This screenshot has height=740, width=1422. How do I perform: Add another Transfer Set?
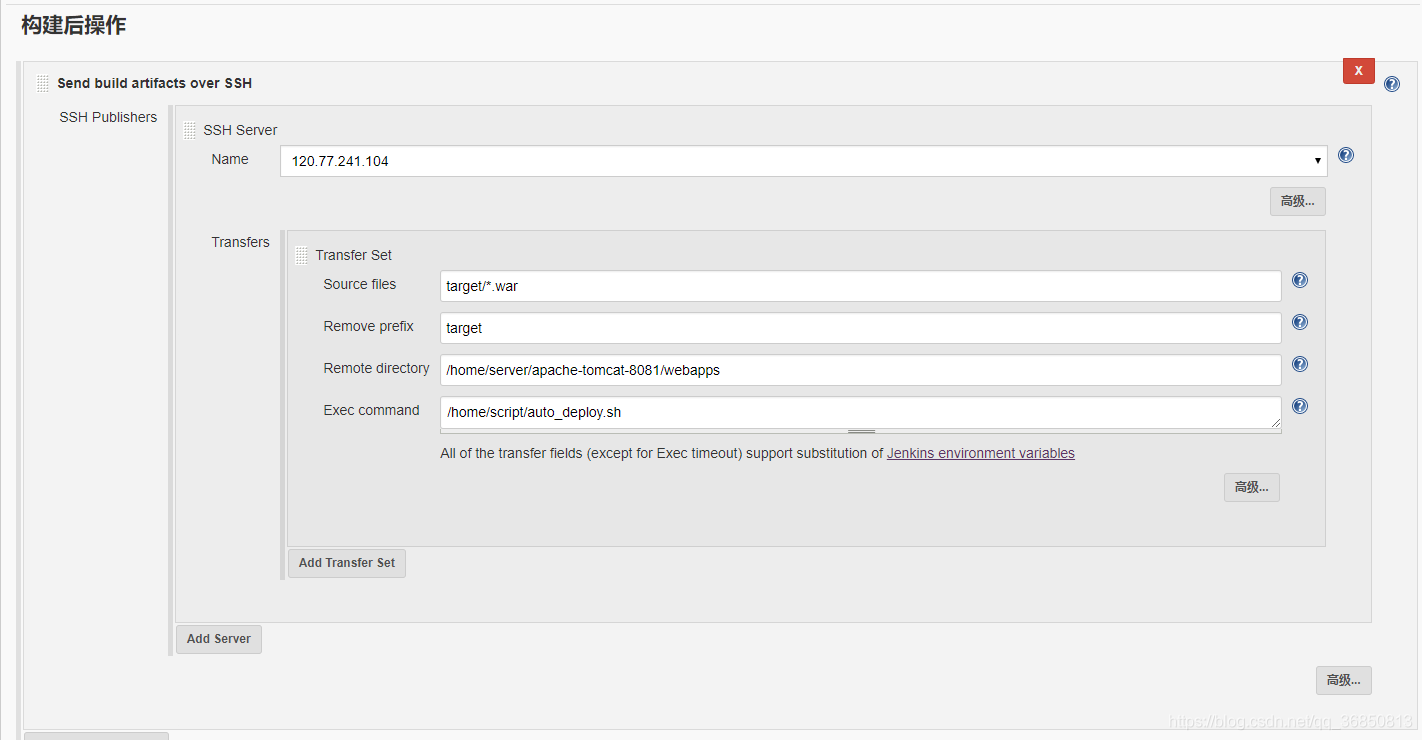[x=347, y=563]
